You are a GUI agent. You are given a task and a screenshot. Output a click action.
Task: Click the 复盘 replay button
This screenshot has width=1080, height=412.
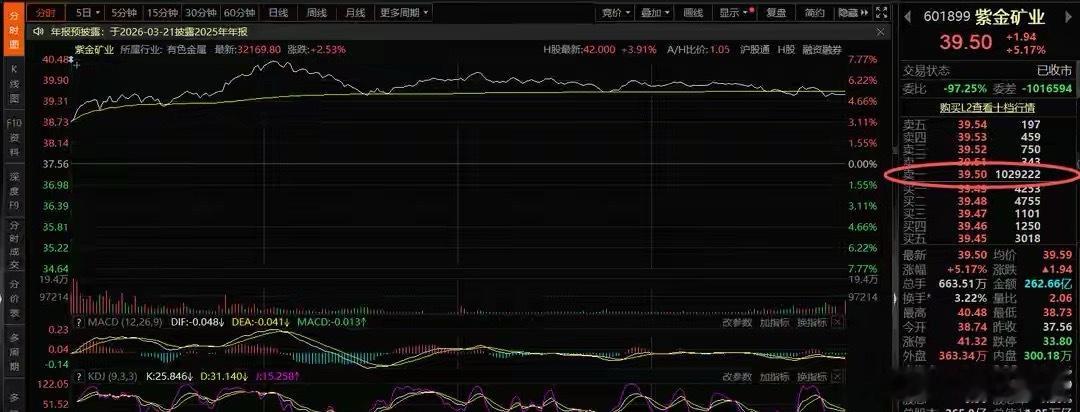click(x=776, y=12)
